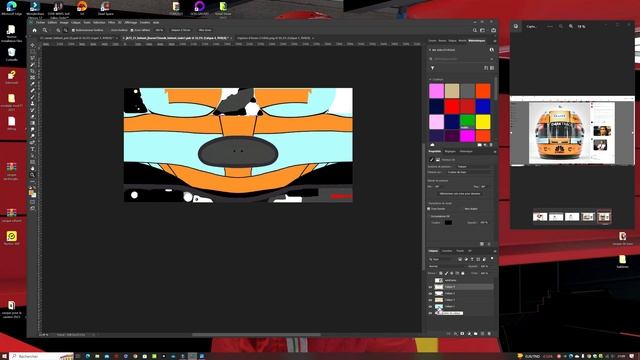Viewport: 640px width, 360px height.
Task: Switch to the Nuancier panel tab
Action: pyautogui.click(x=442, y=41)
